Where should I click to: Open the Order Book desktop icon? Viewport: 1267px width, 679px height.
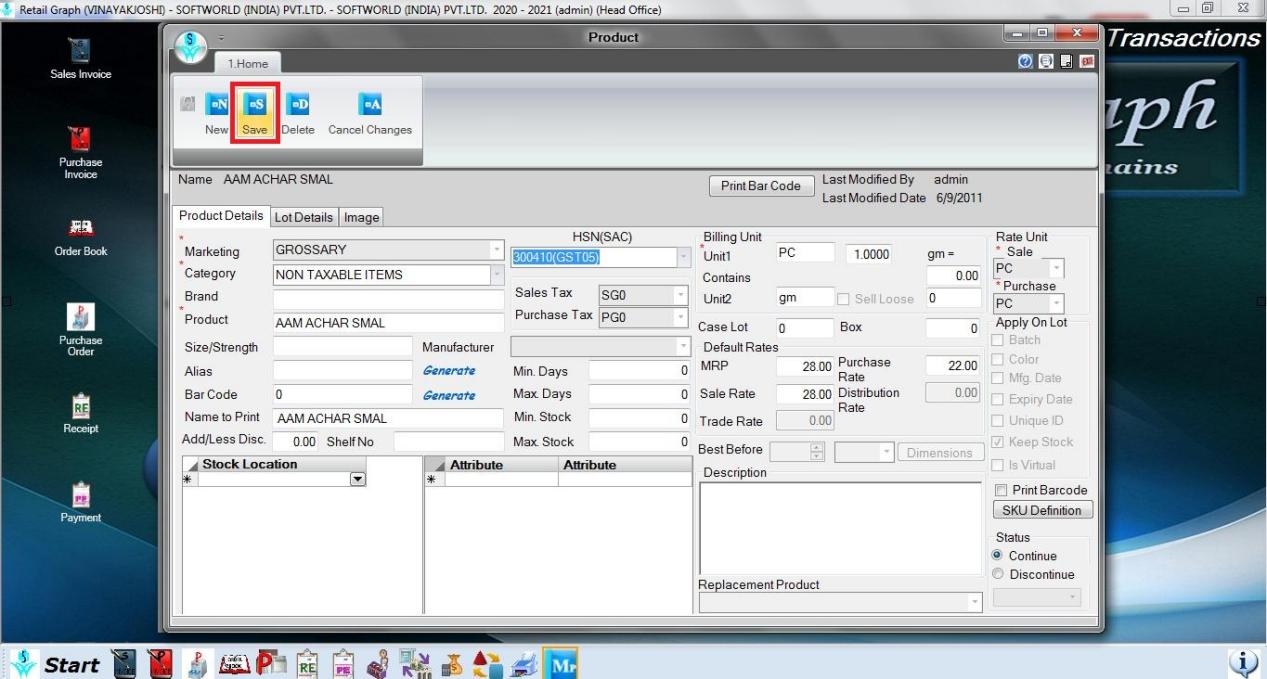[x=80, y=229]
